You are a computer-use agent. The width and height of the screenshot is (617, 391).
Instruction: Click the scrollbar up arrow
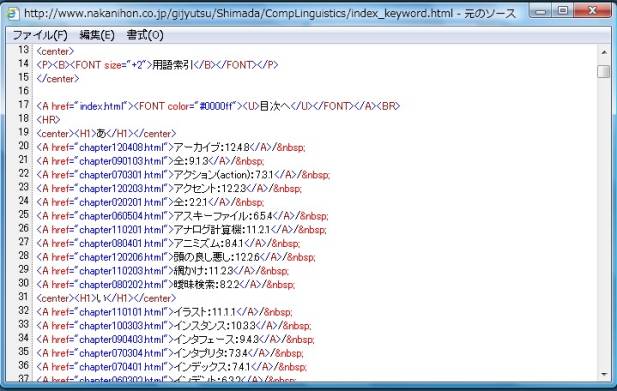[x=604, y=52]
